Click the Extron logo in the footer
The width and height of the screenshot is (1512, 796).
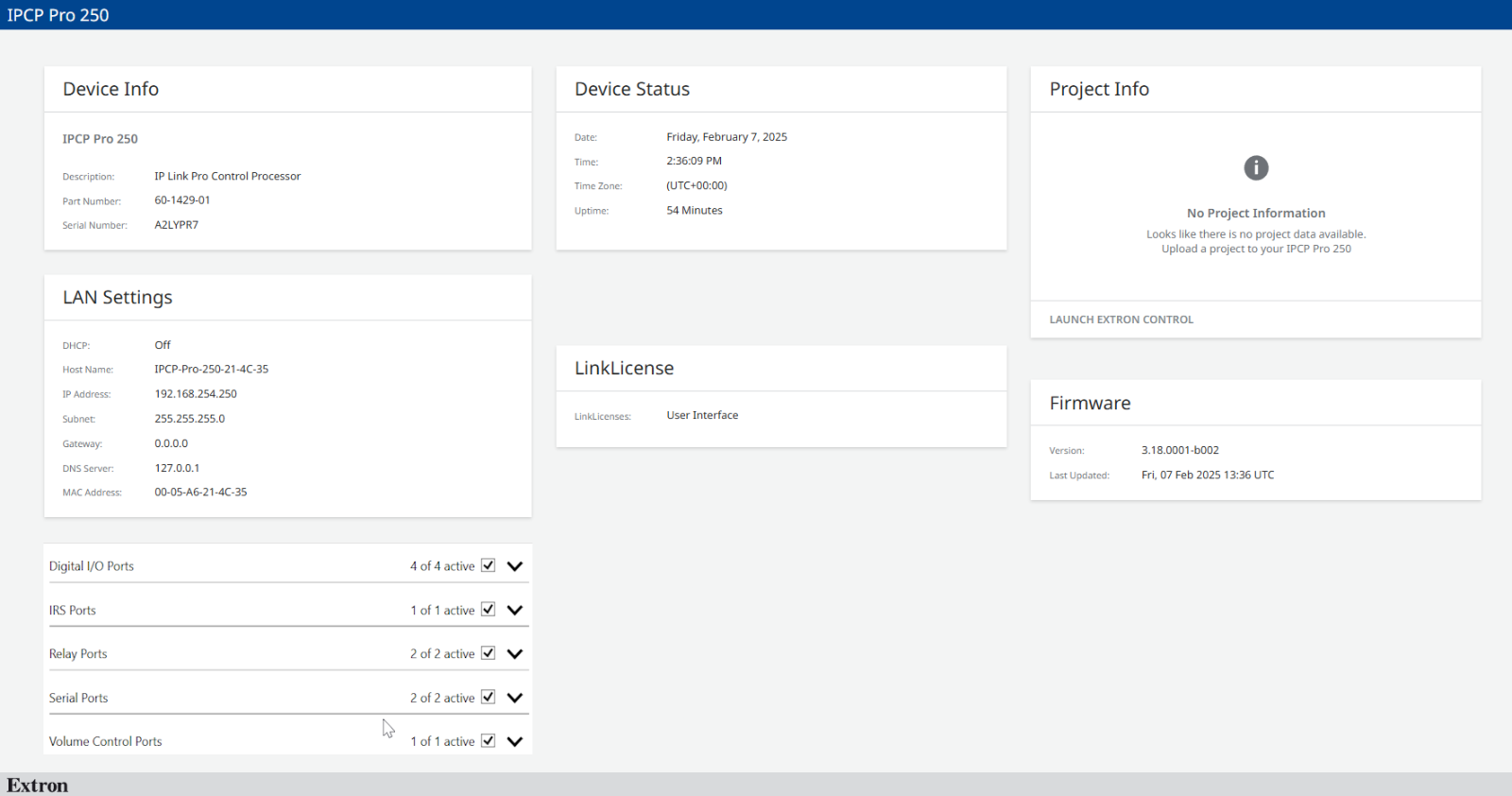38,786
